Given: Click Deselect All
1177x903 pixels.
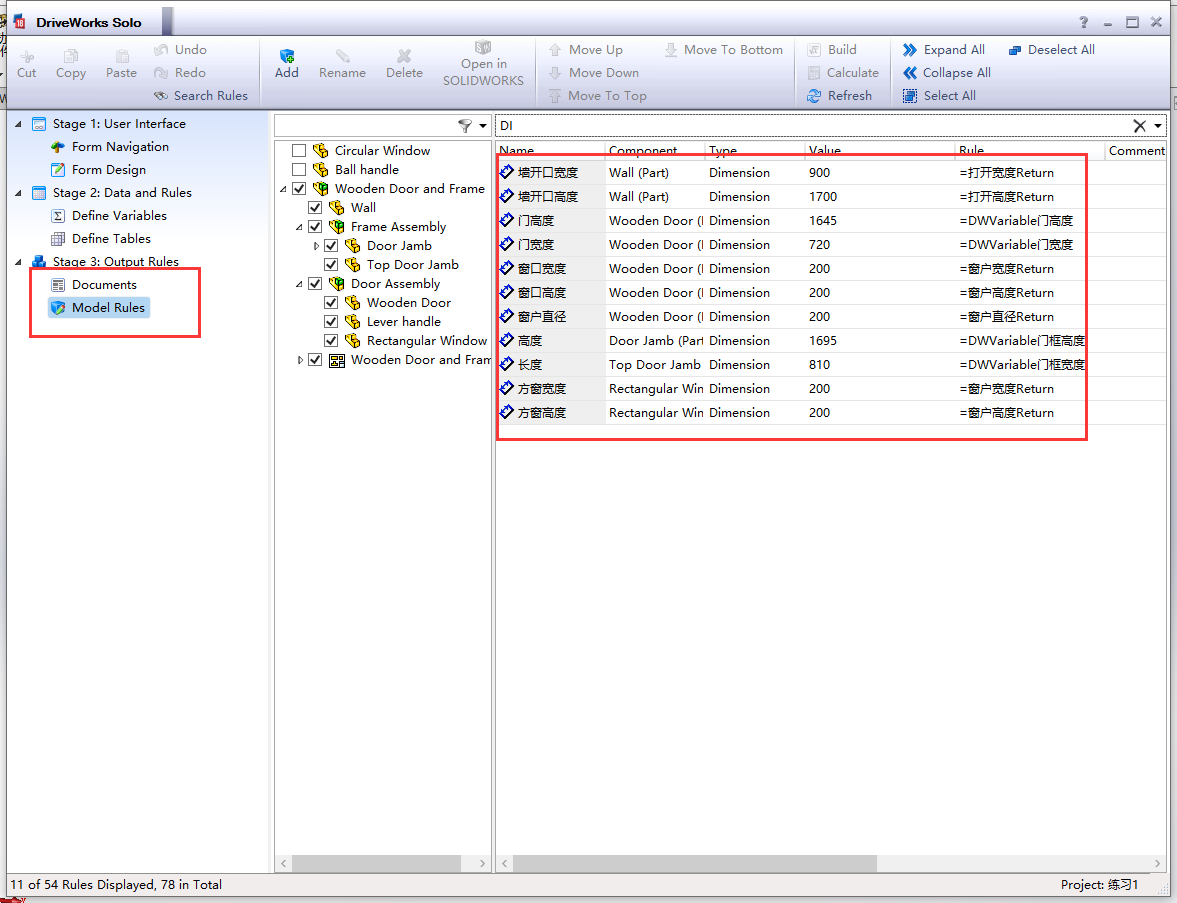Looking at the screenshot, I should pyautogui.click(x=1051, y=50).
